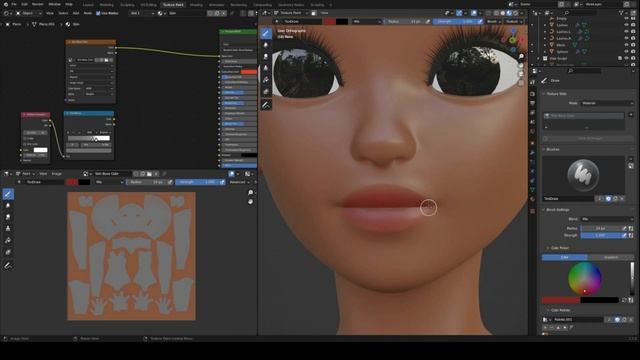Viewport: 640px width, 360px height.
Task: Select the Draw tool in the 3D viewport toolbar
Action: coord(266,33)
